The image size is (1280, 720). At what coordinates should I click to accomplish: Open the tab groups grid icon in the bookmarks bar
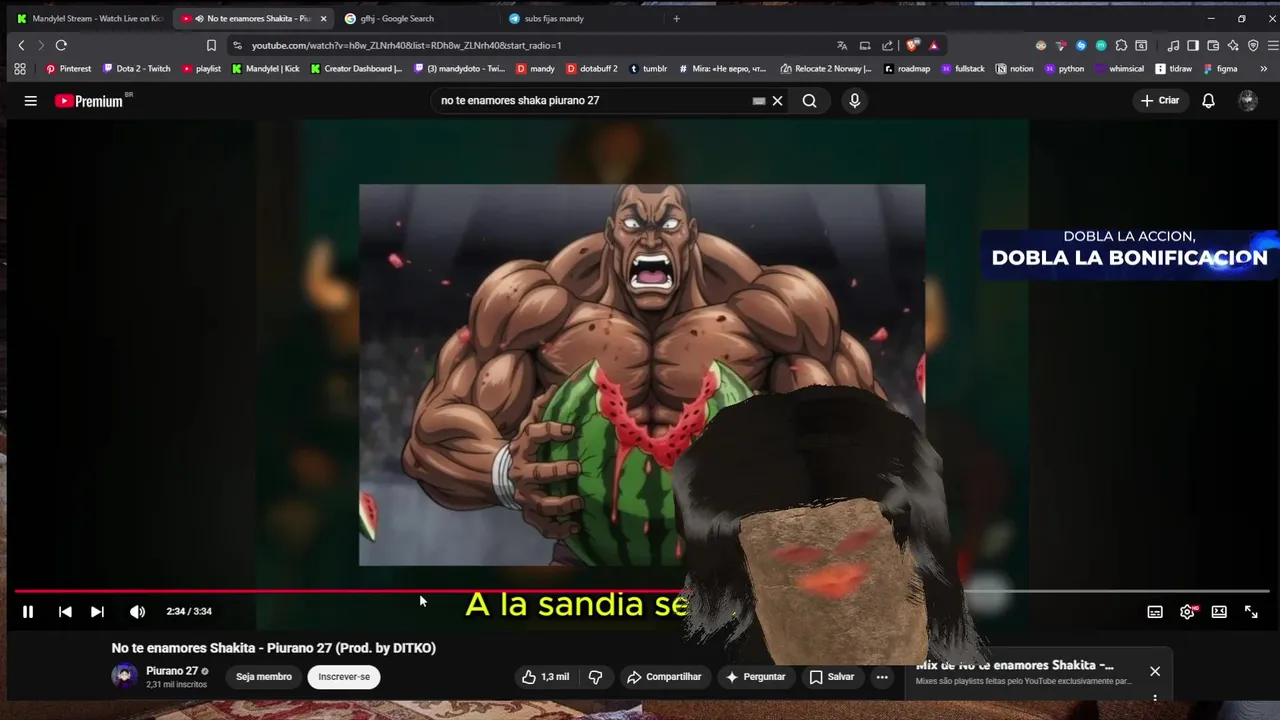[x=19, y=69]
